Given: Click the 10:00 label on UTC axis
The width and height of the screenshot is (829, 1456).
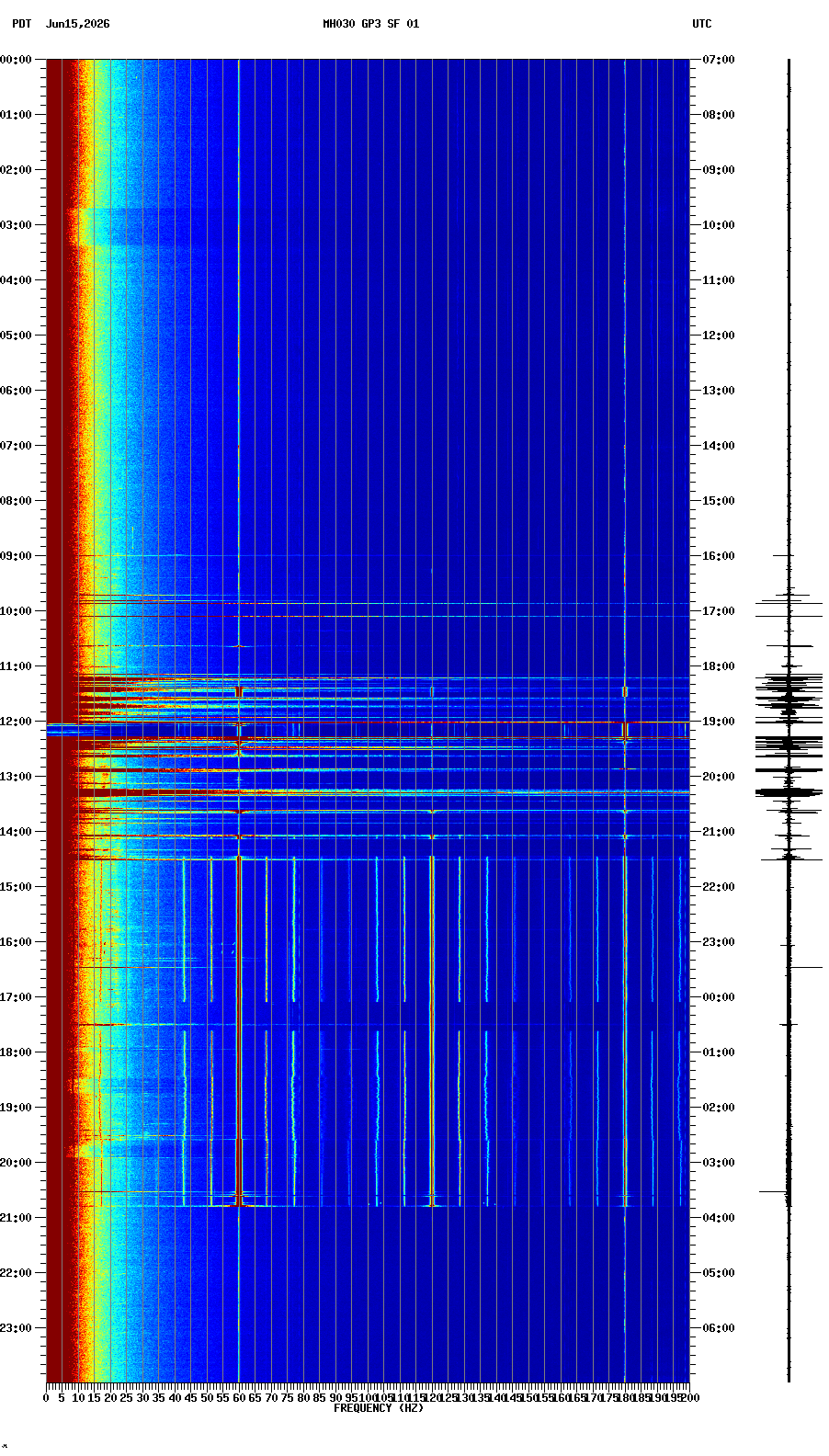Looking at the screenshot, I should [x=719, y=225].
